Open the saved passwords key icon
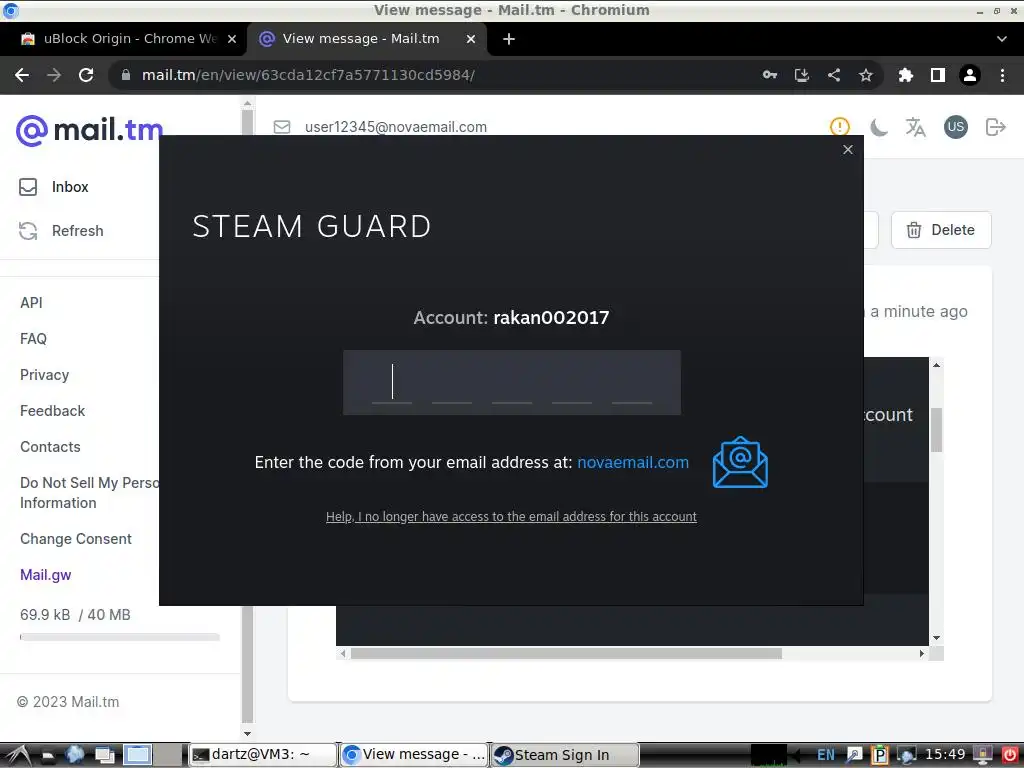The width and height of the screenshot is (1024, 768). coord(770,75)
